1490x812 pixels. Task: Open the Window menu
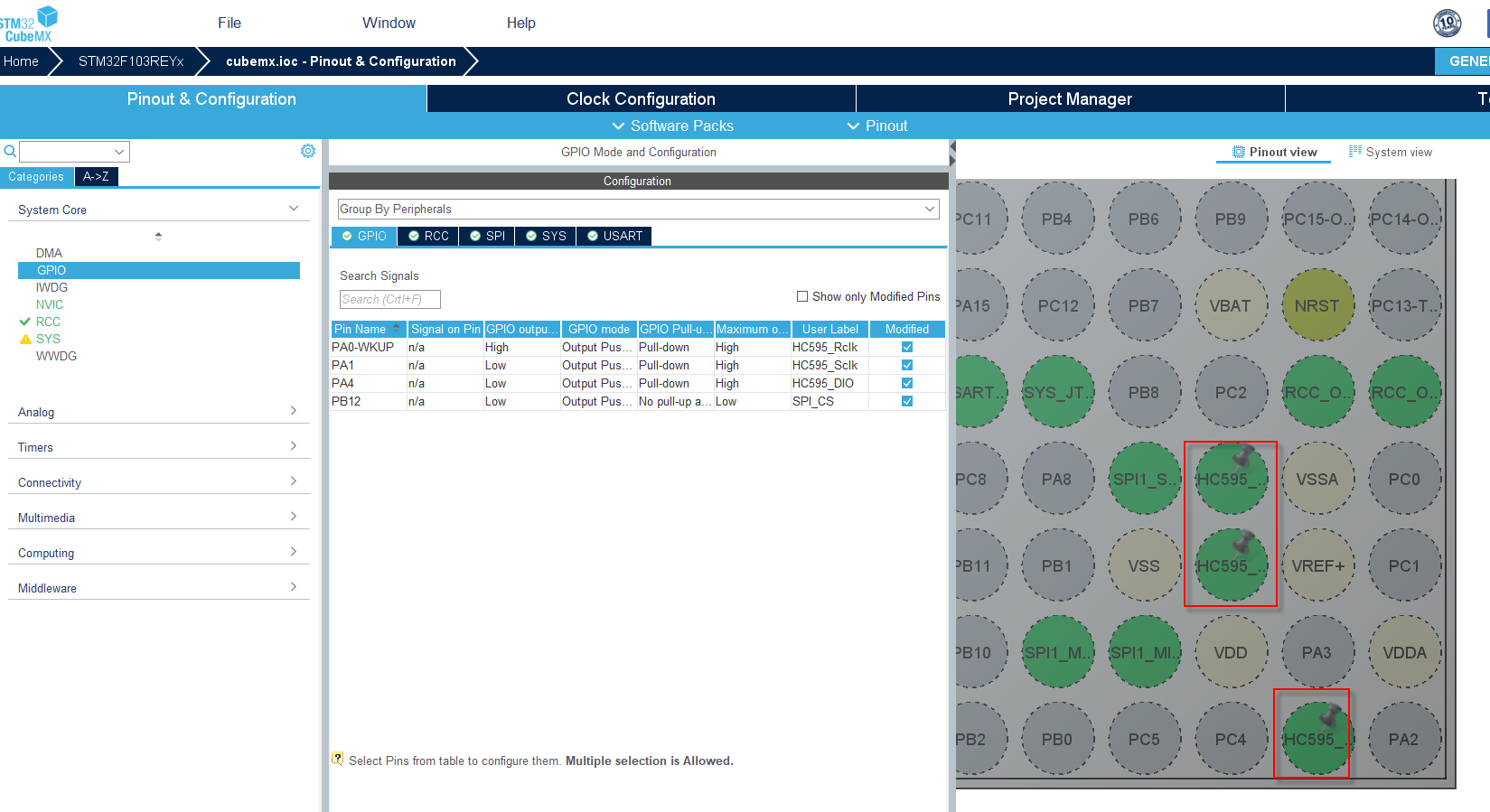389,23
